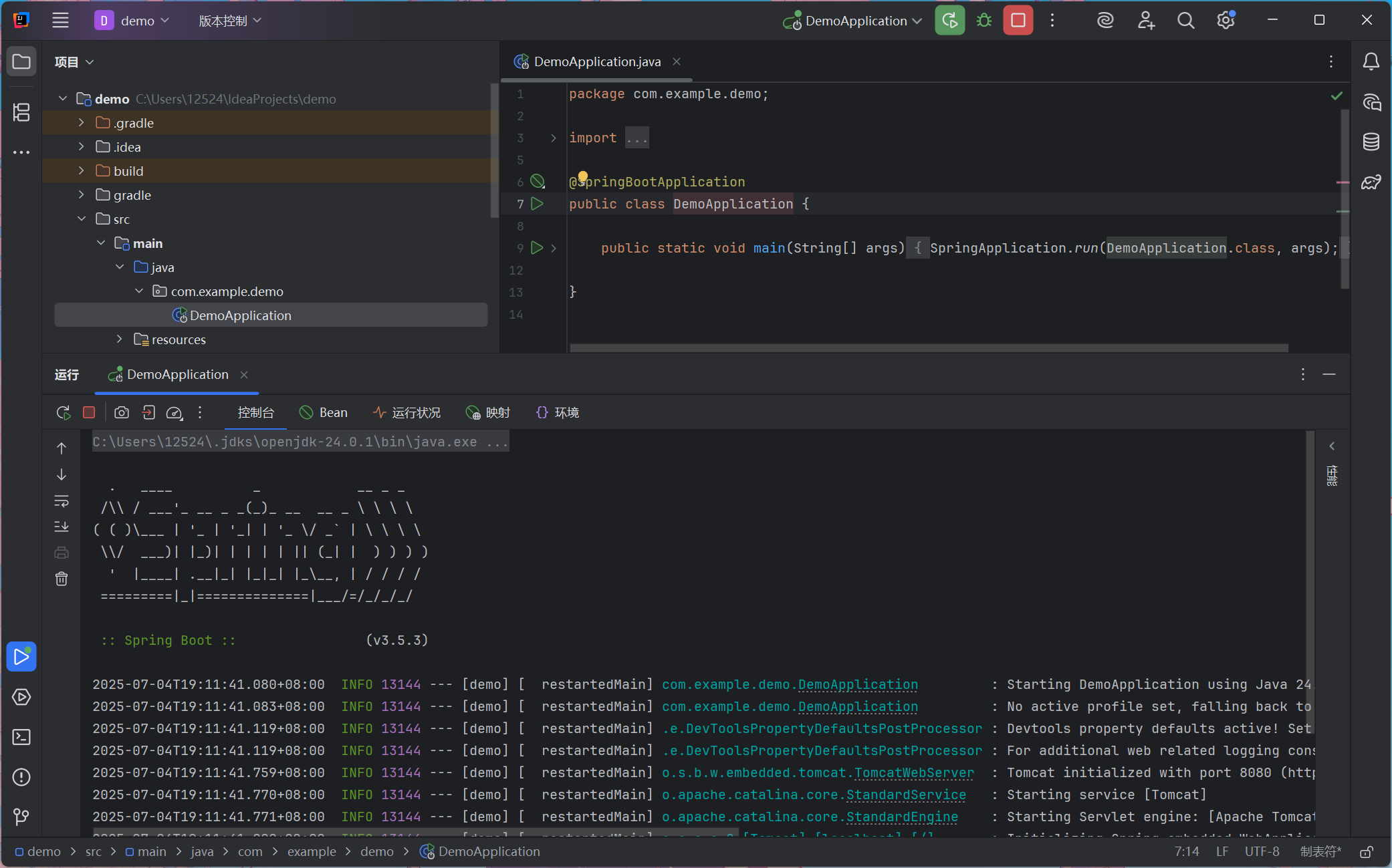Toggle soft-wrap in run console
The height and width of the screenshot is (868, 1392).
[62, 500]
